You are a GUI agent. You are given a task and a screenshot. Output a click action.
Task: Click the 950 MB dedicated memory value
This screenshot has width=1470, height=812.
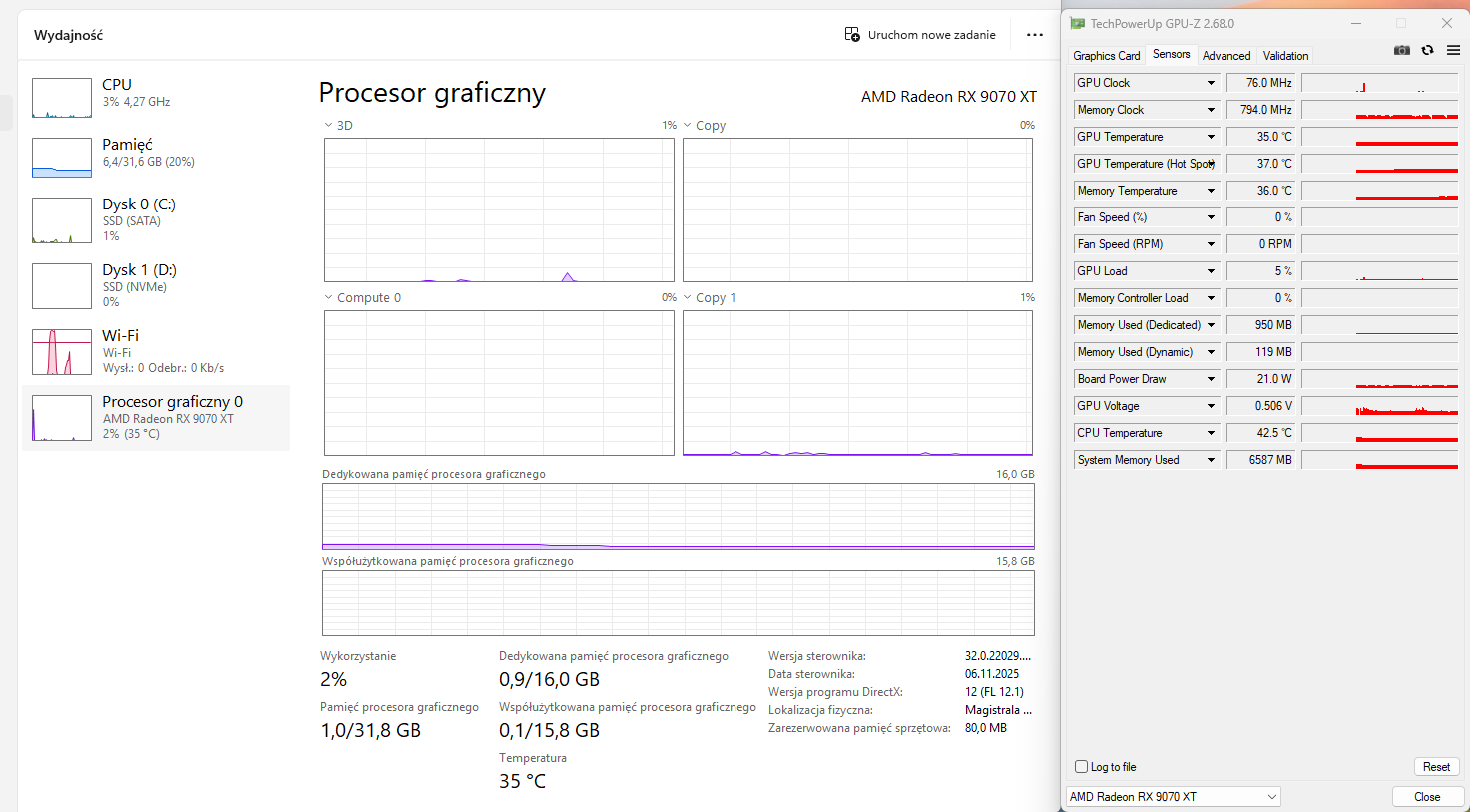click(x=1260, y=325)
